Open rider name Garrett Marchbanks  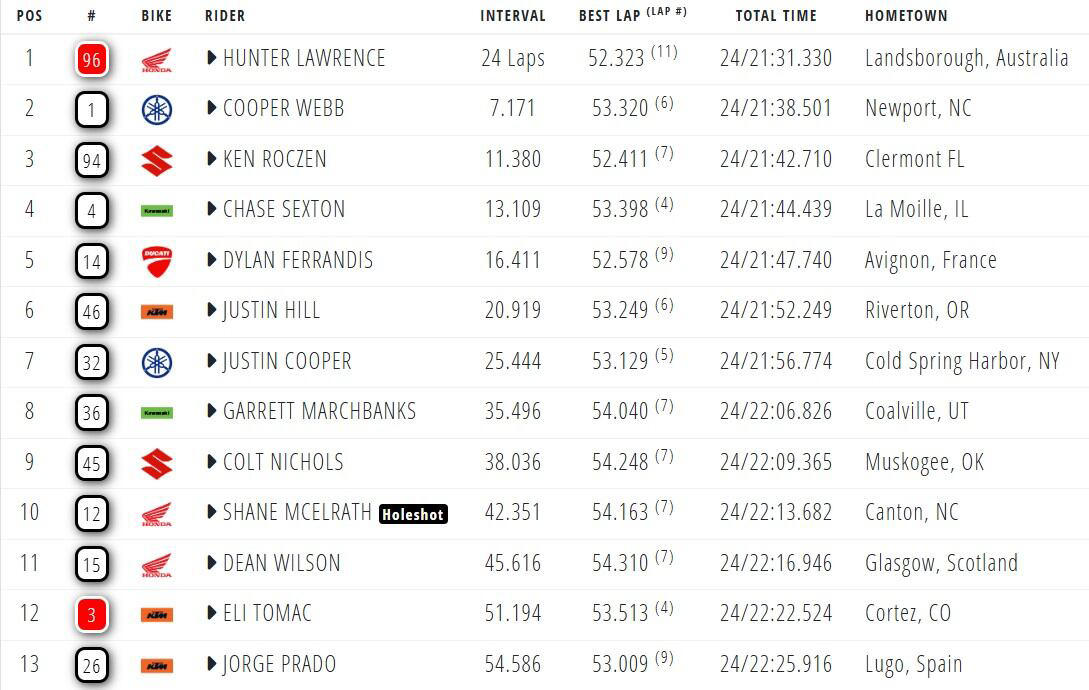319,411
